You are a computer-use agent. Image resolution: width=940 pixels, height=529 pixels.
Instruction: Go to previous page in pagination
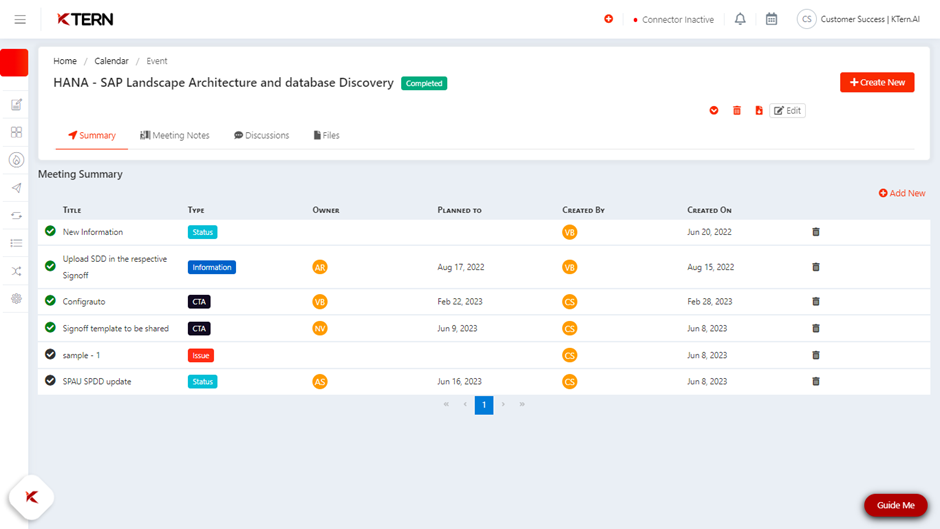[x=465, y=404]
